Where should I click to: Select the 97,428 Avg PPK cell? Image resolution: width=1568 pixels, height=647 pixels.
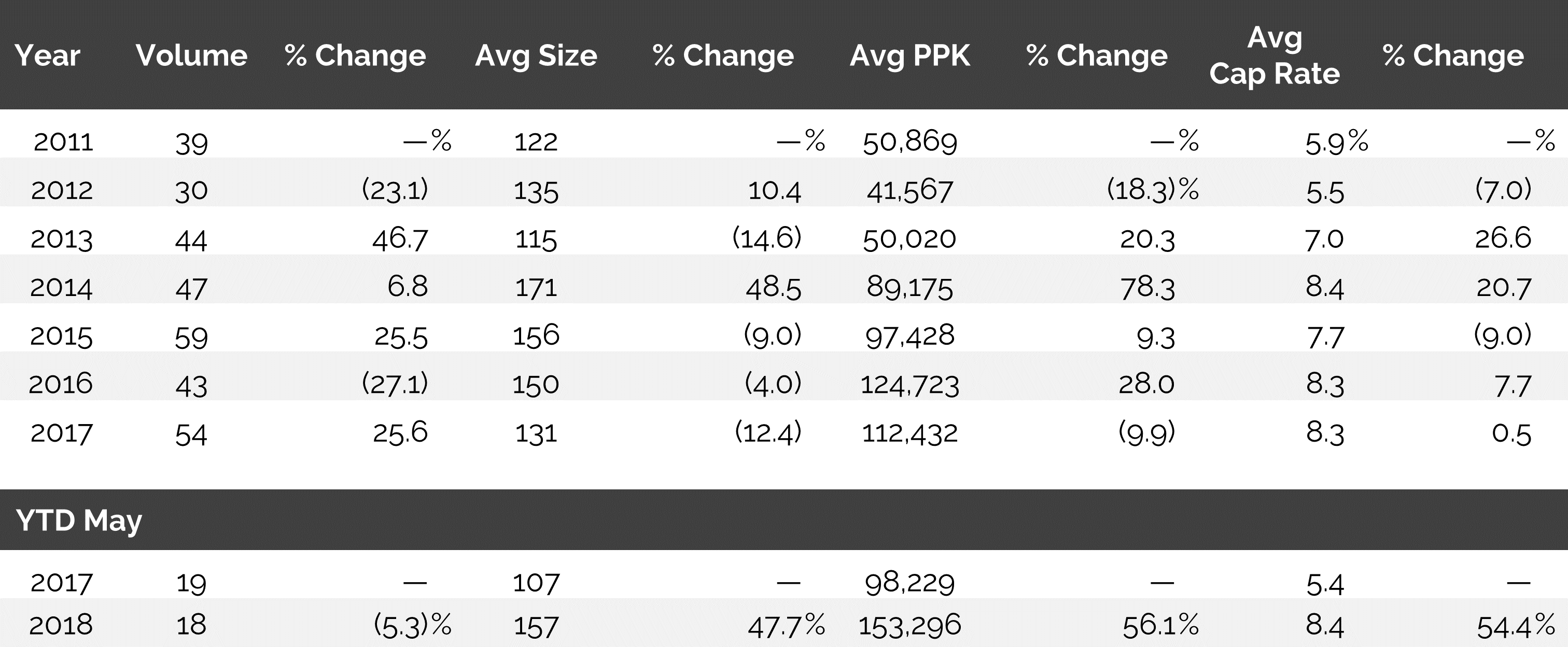tap(909, 335)
